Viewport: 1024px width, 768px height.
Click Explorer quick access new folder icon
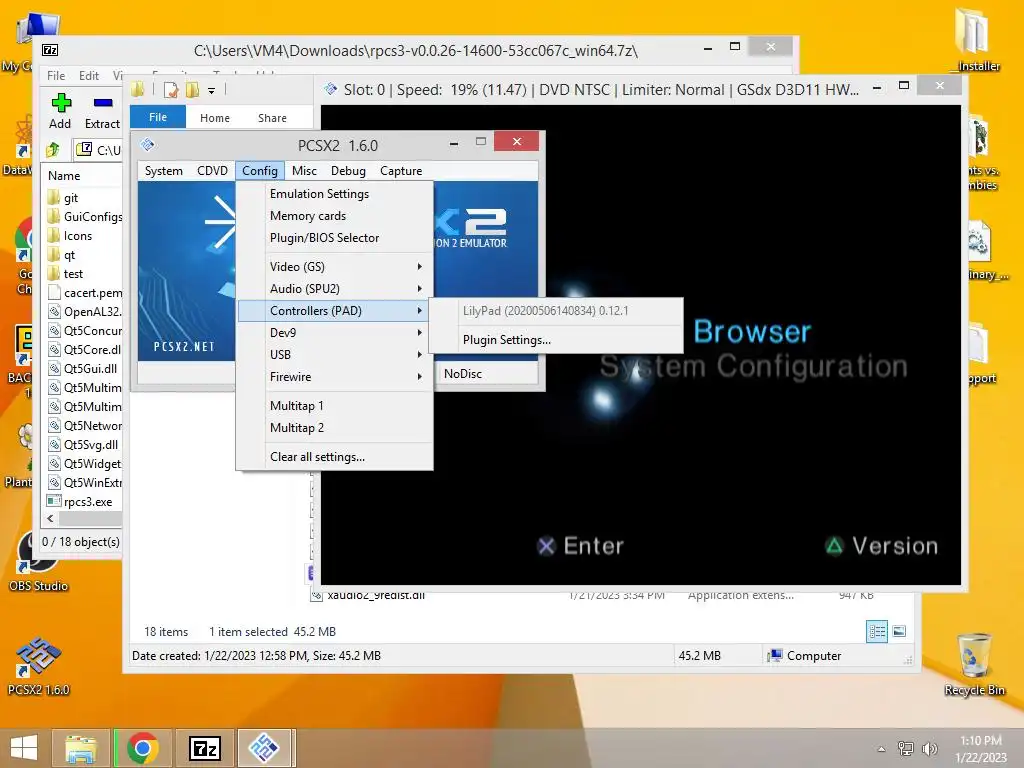click(x=192, y=89)
